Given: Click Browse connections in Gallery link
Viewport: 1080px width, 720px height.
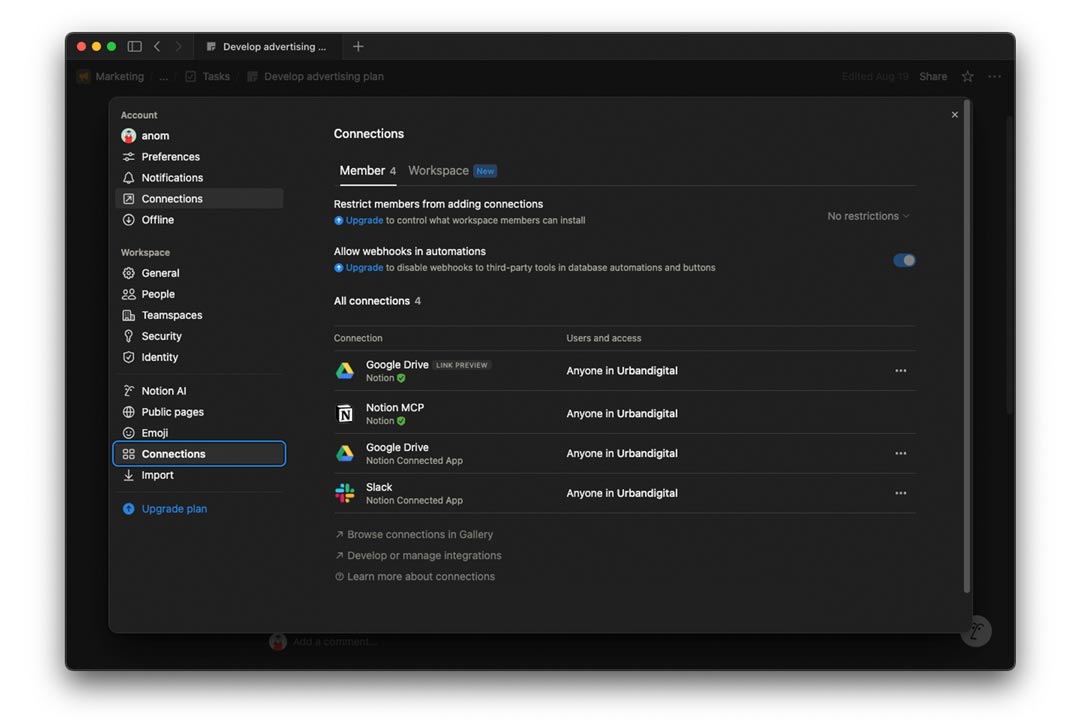Looking at the screenshot, I should 414,535.
